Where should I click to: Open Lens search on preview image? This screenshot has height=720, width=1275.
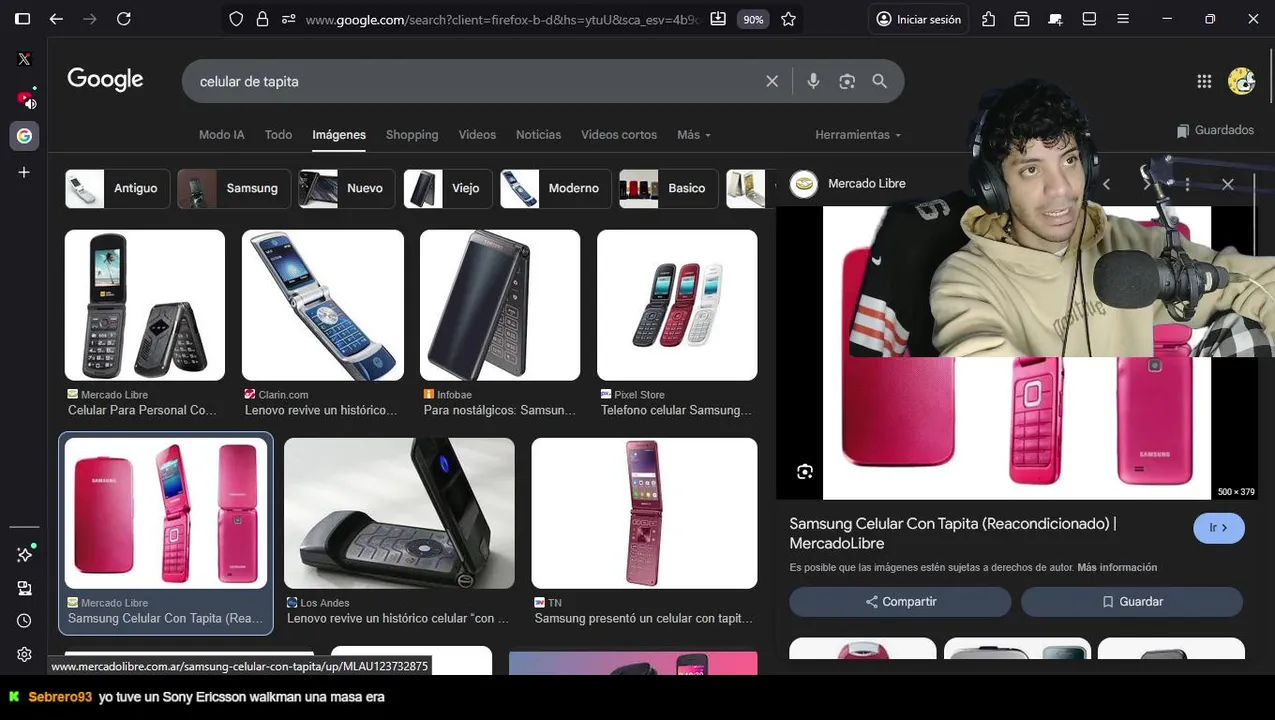click(x=805, y=472)
